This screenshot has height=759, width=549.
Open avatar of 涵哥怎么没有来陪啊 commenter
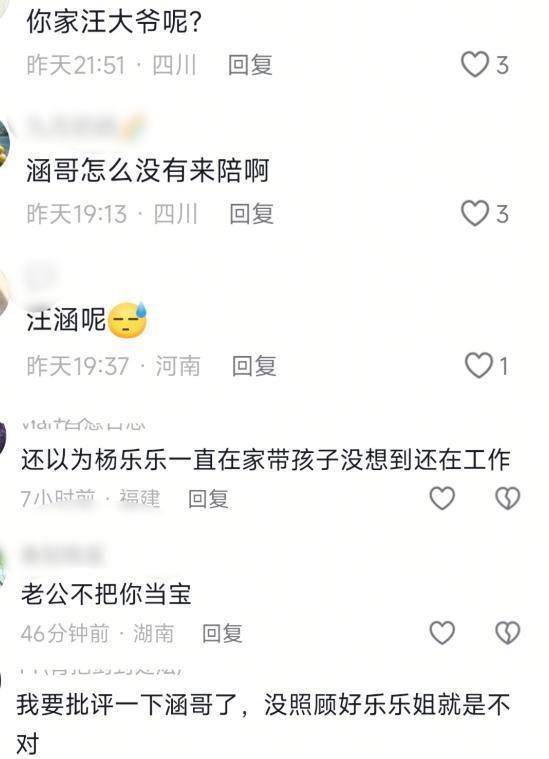pyautogui.click(x=4, y=144)
